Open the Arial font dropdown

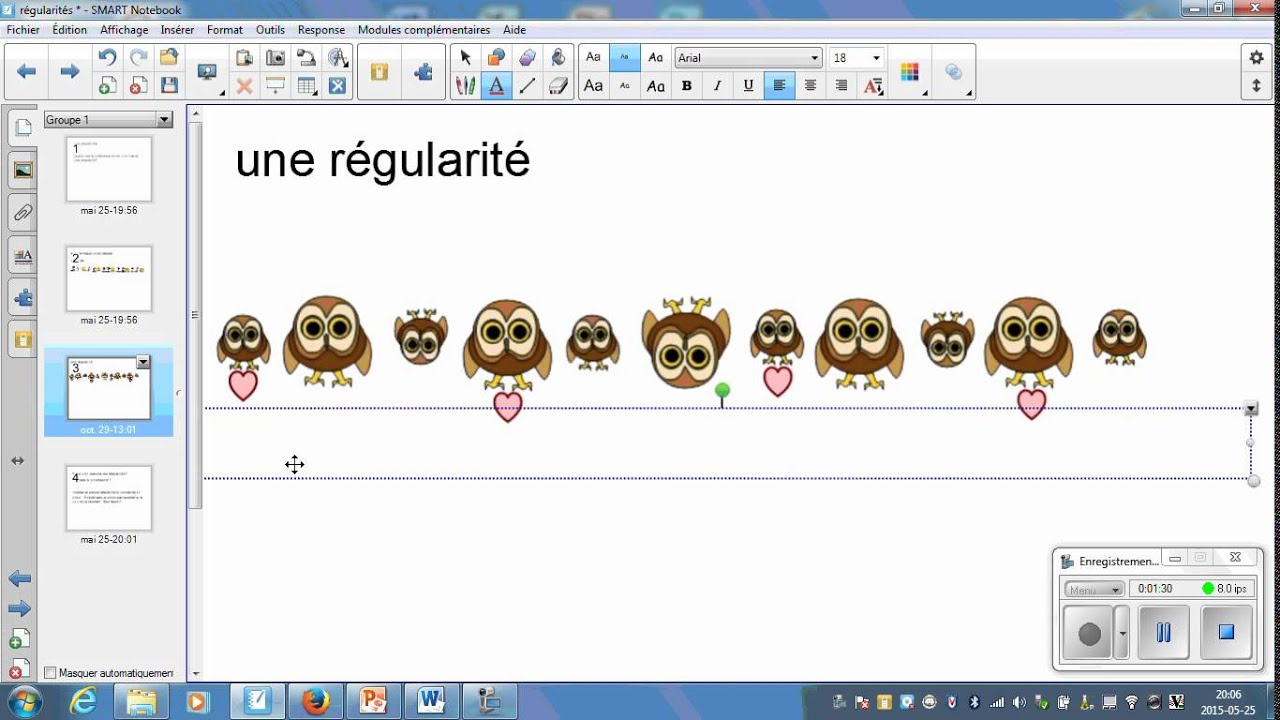[x=815, y=58]
